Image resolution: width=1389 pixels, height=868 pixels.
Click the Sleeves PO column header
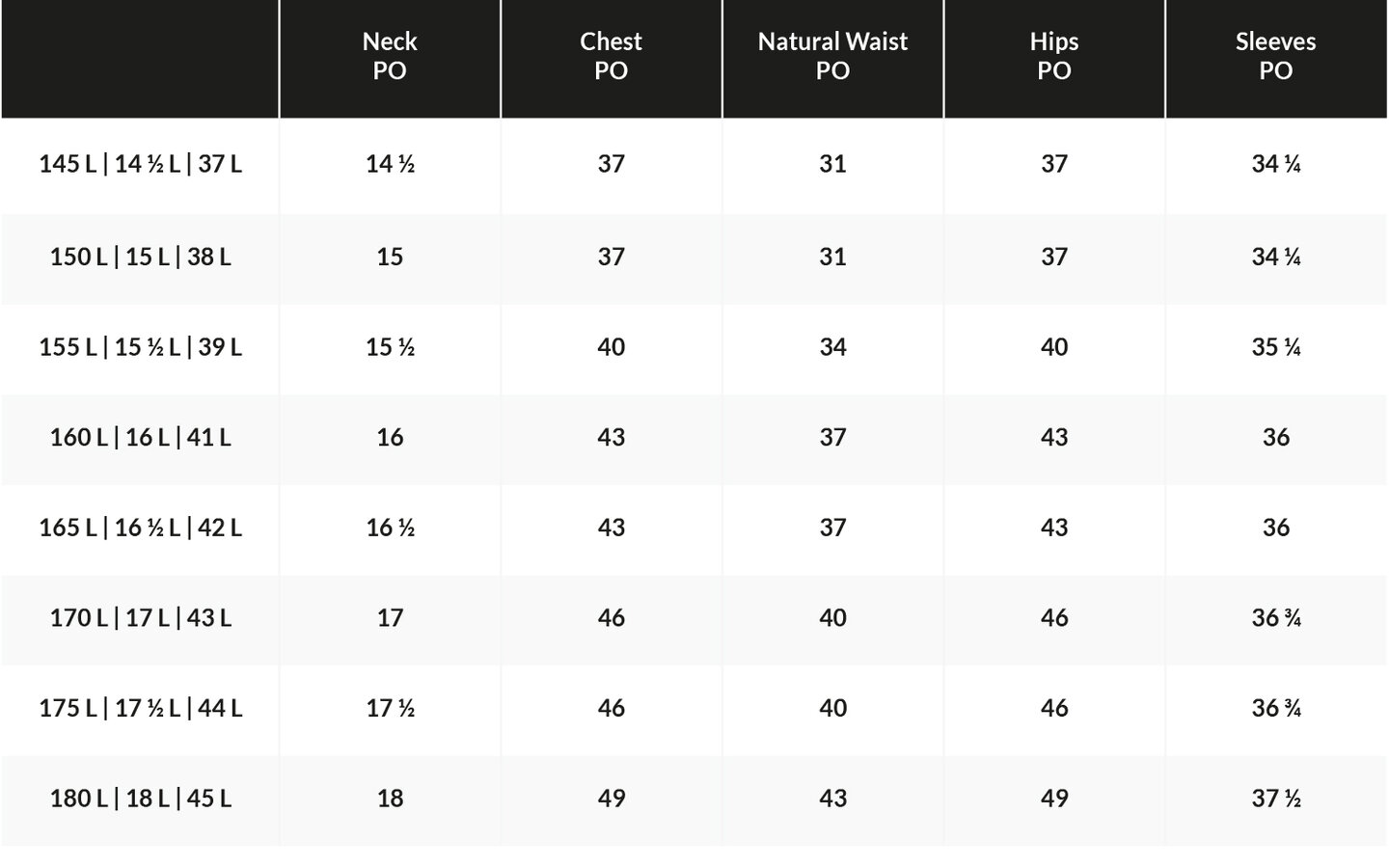coord(1276,56)
